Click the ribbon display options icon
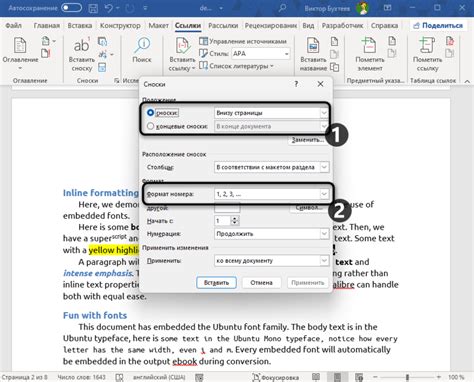 tap(387, 8)
